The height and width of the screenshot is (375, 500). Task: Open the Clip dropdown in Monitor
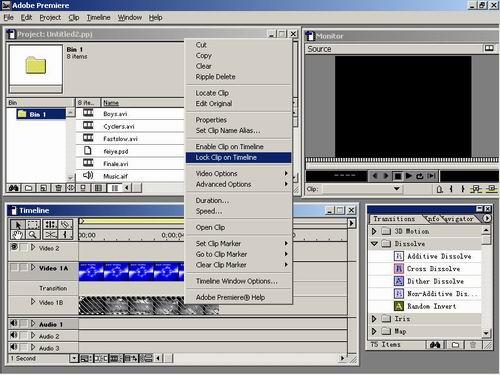tap(363, 189)
